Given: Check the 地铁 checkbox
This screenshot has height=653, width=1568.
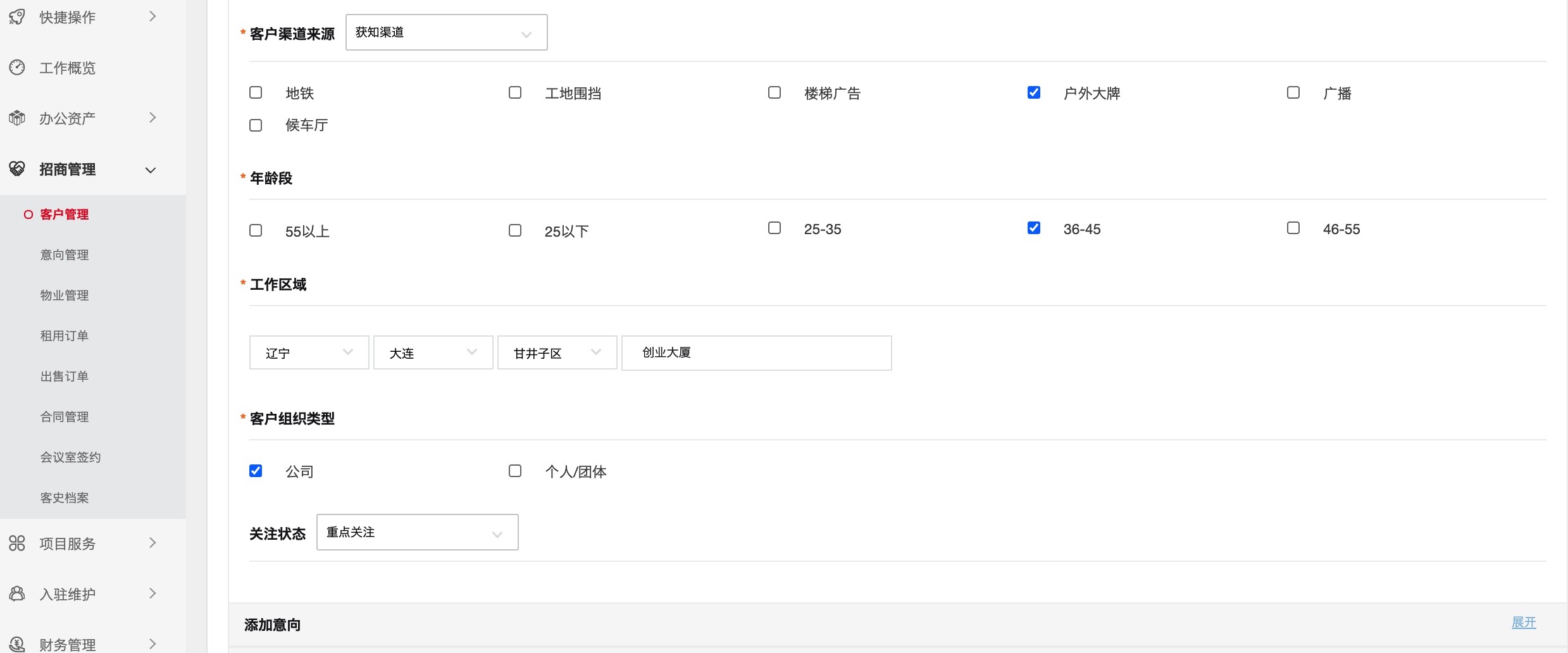Looking at the screenshot, I should 256,93.
